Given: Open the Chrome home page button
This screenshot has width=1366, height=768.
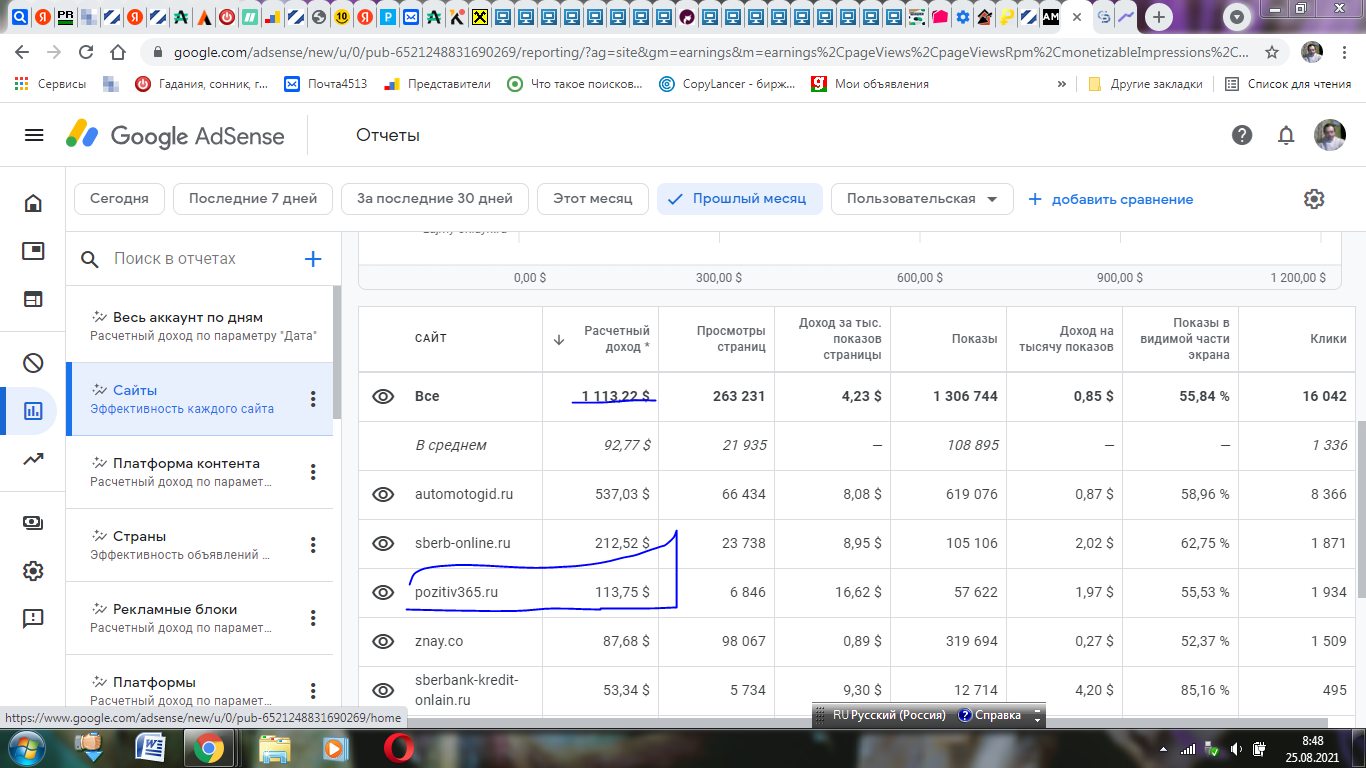Looking at the screenshot, I should (118, 52).
